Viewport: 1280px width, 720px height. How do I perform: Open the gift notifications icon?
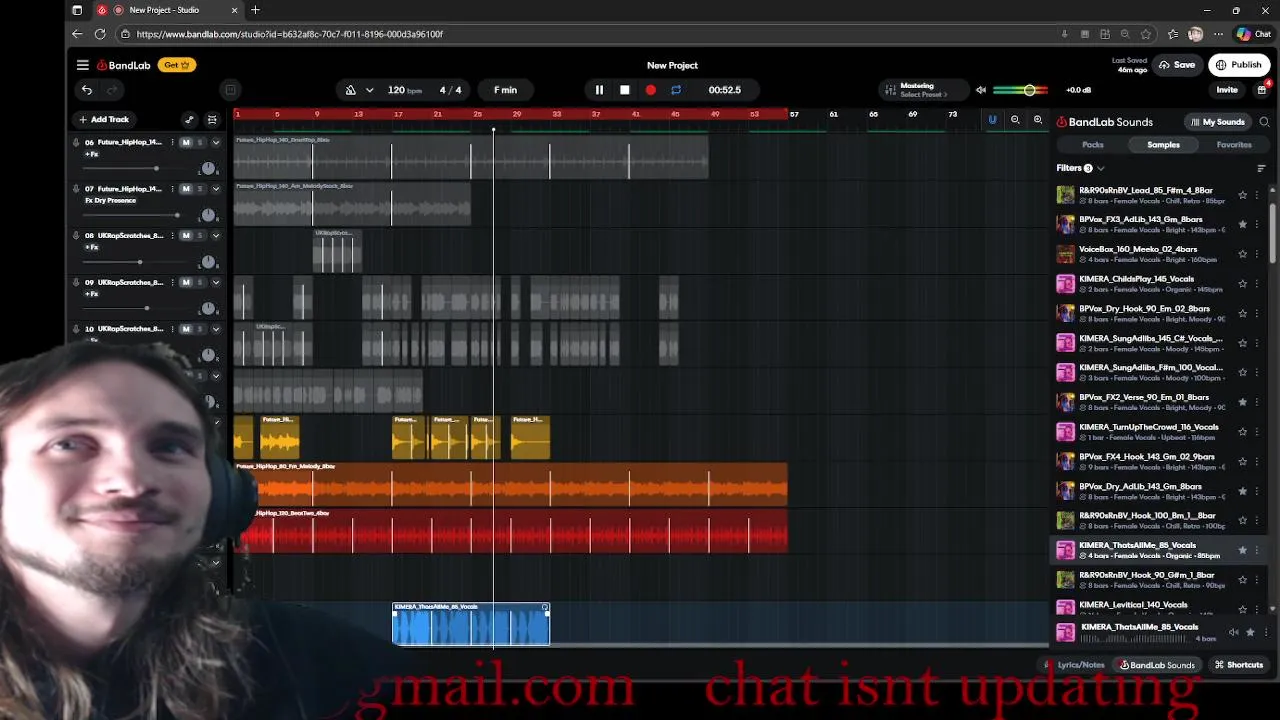[x=1262, y=90]
